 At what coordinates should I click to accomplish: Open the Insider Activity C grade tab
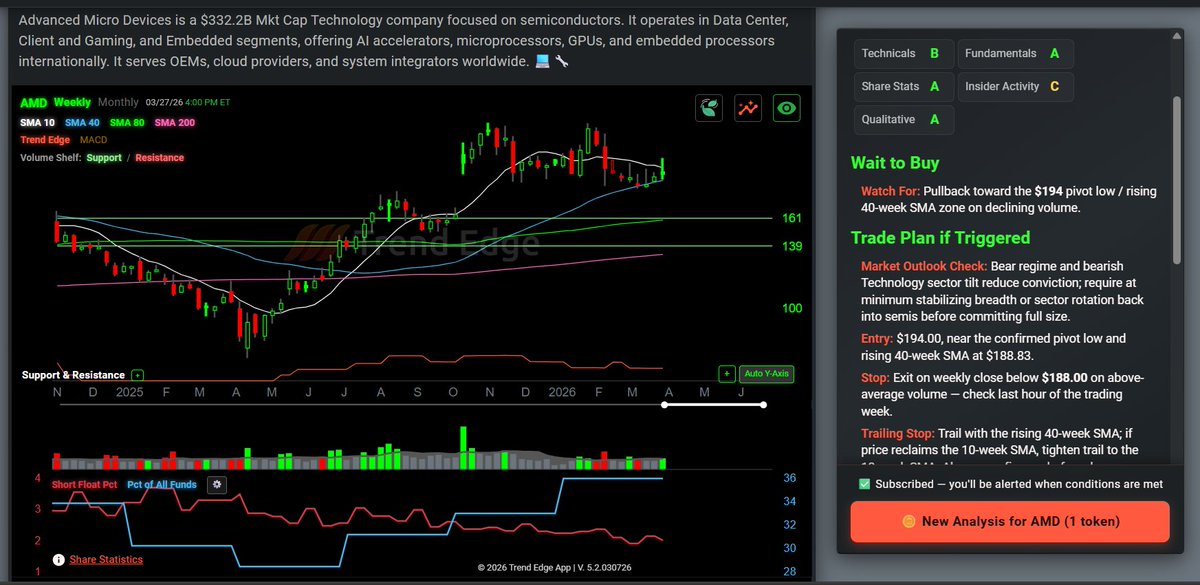(1015, 86)
